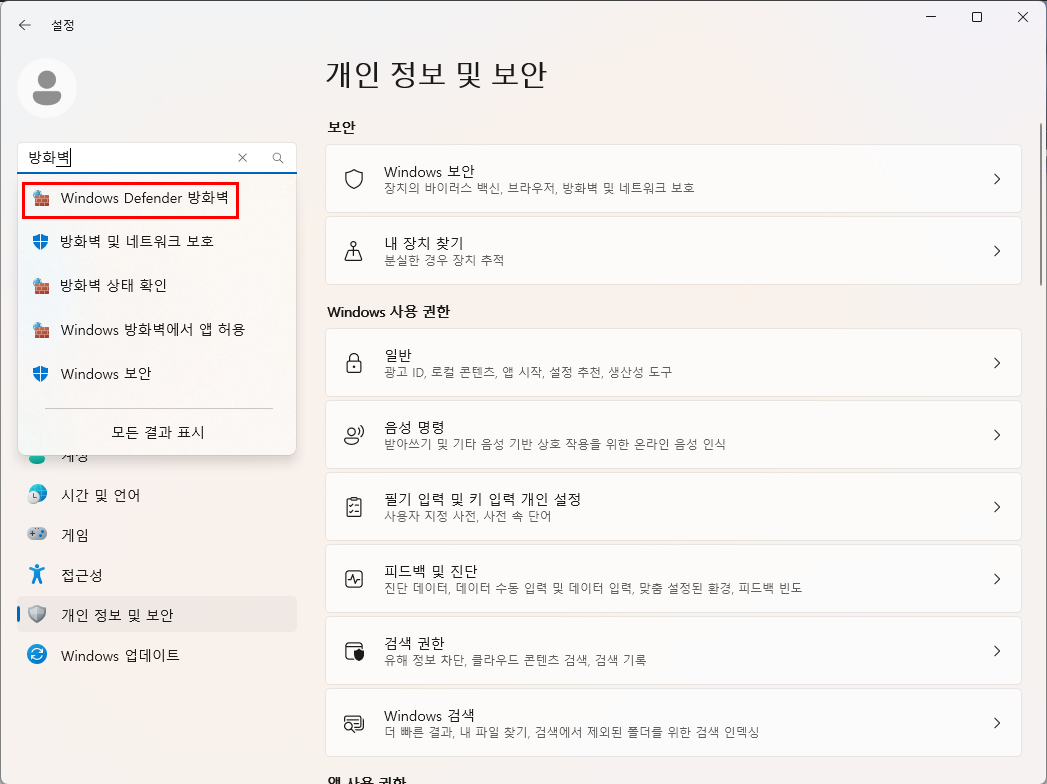Image resolution: width=1047 pixels, height=784 pixels.
Task: Click the 시간 및 언어 globe clock icon
Action: pyautogui.click(x=37, y=494)
